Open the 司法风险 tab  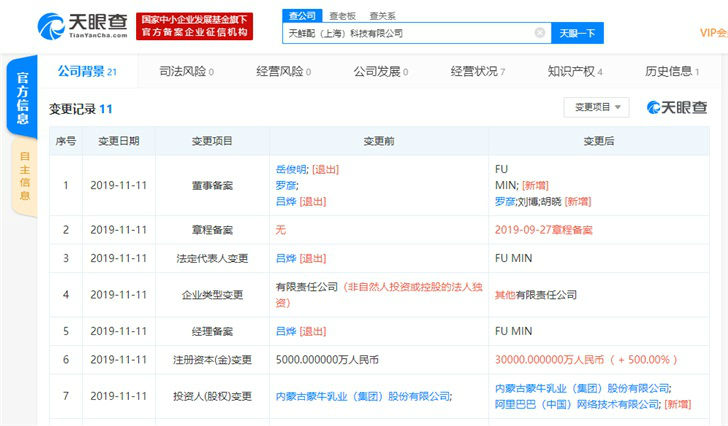coord(186,72)
